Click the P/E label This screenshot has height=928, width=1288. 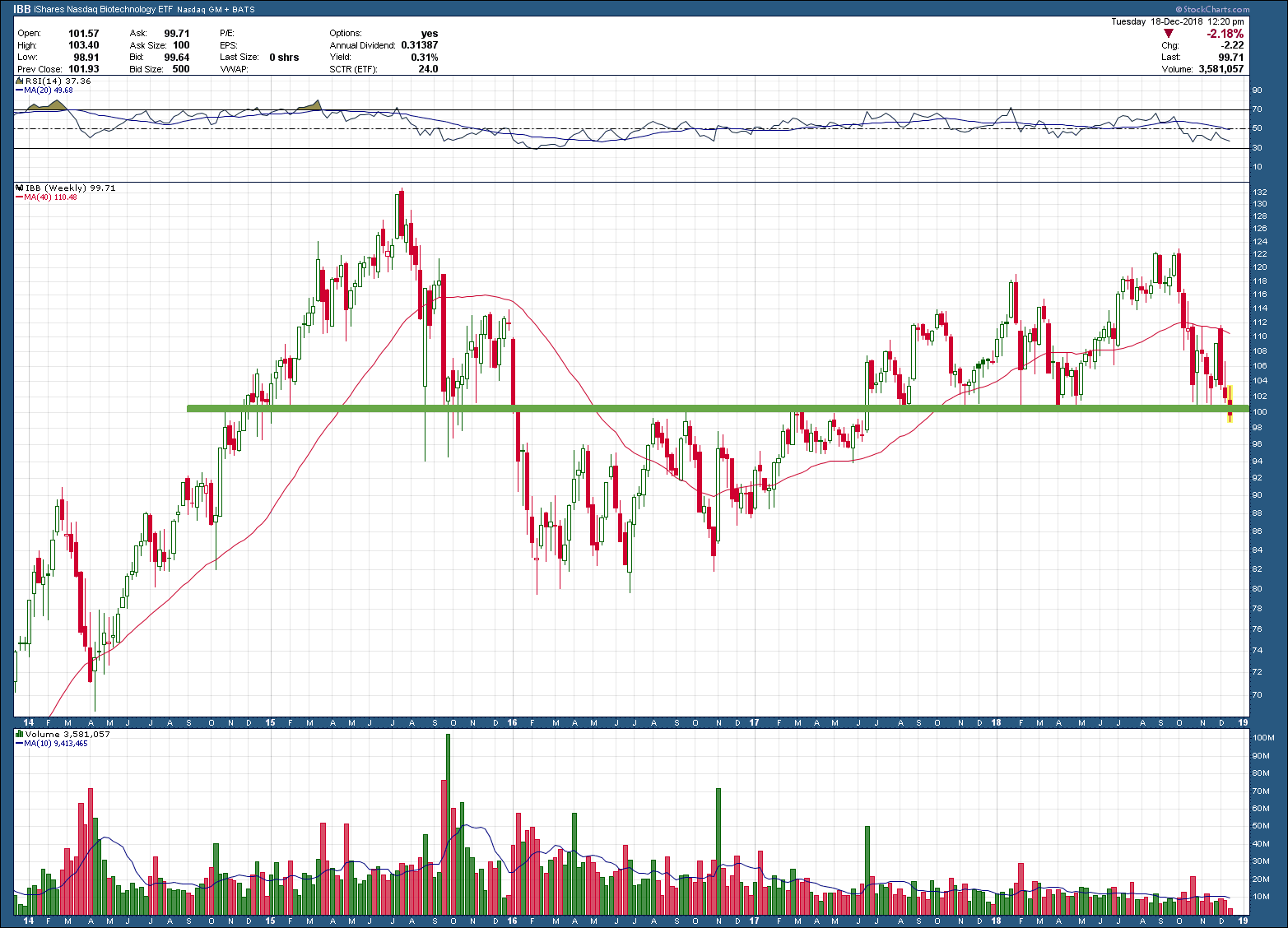pyautogui.click(x=227, y=34)
